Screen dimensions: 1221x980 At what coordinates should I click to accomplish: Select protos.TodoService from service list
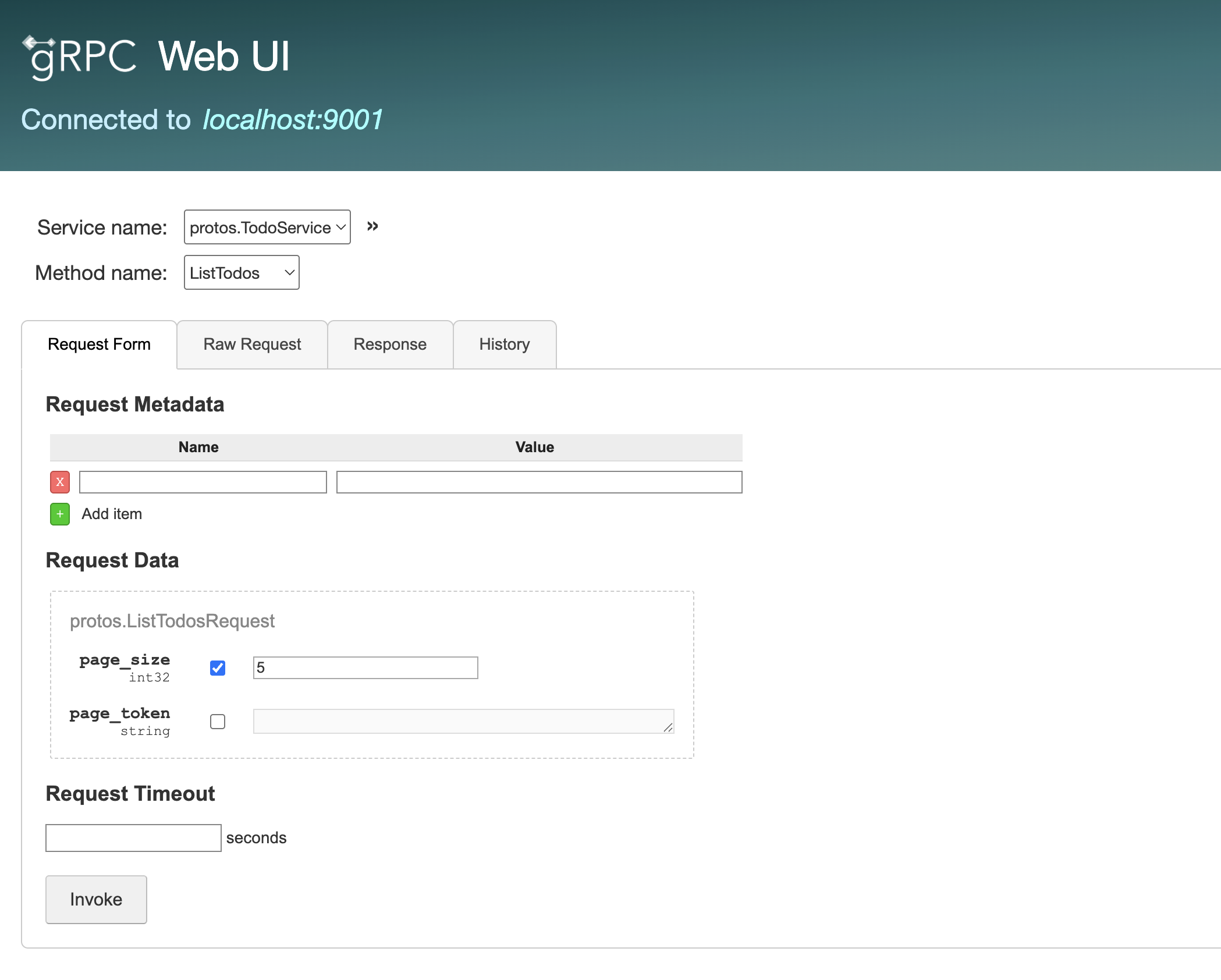267,227
